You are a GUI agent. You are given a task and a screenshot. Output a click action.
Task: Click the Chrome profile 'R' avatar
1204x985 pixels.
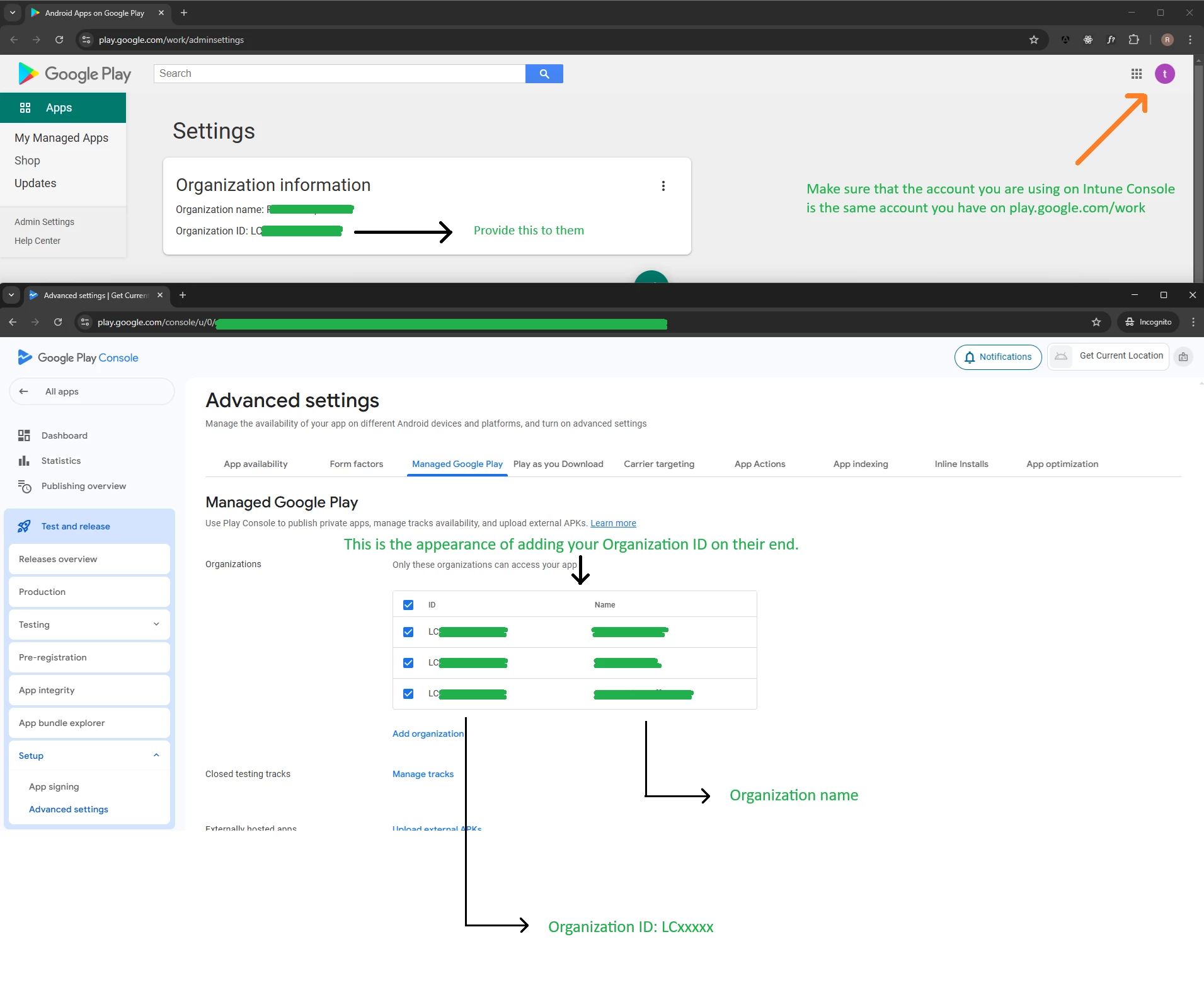pos(1167,40)
